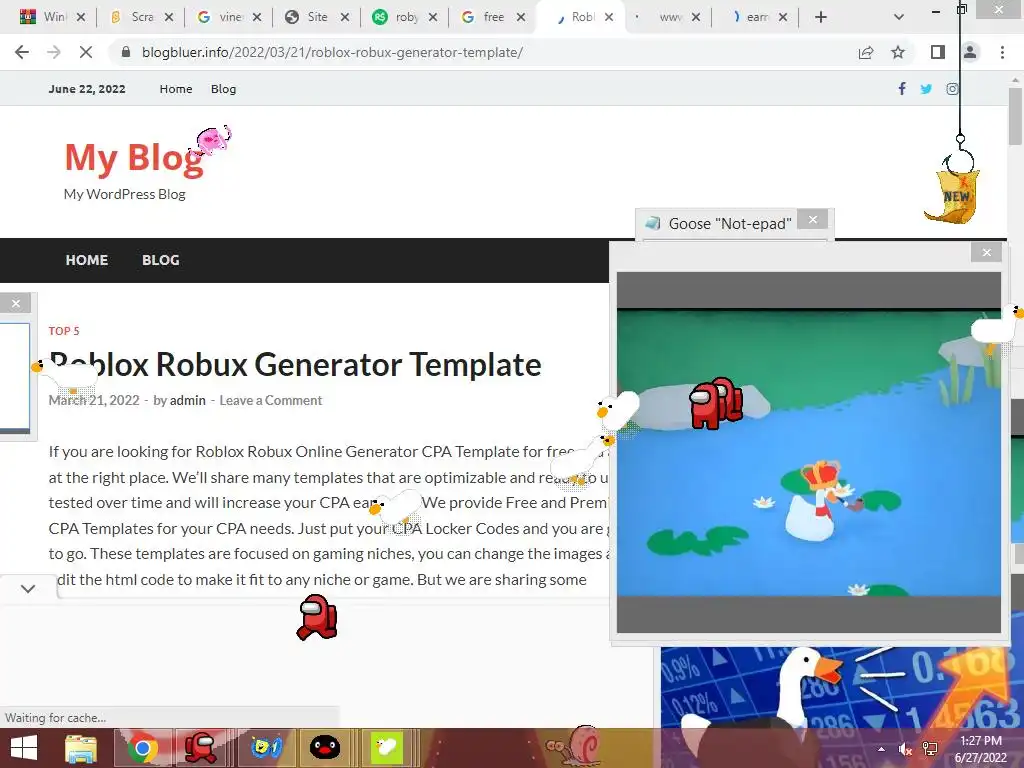Open the Pingu penguin taskbar app
This screenshot has width=1024, height=768.
coord(325,748)
